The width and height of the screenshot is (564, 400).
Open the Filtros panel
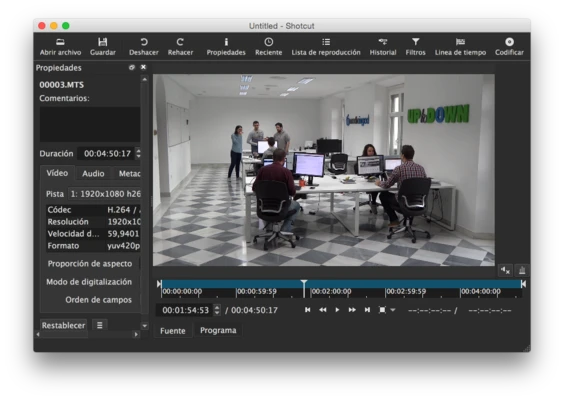pyautogui.click(x=415, y=47)
